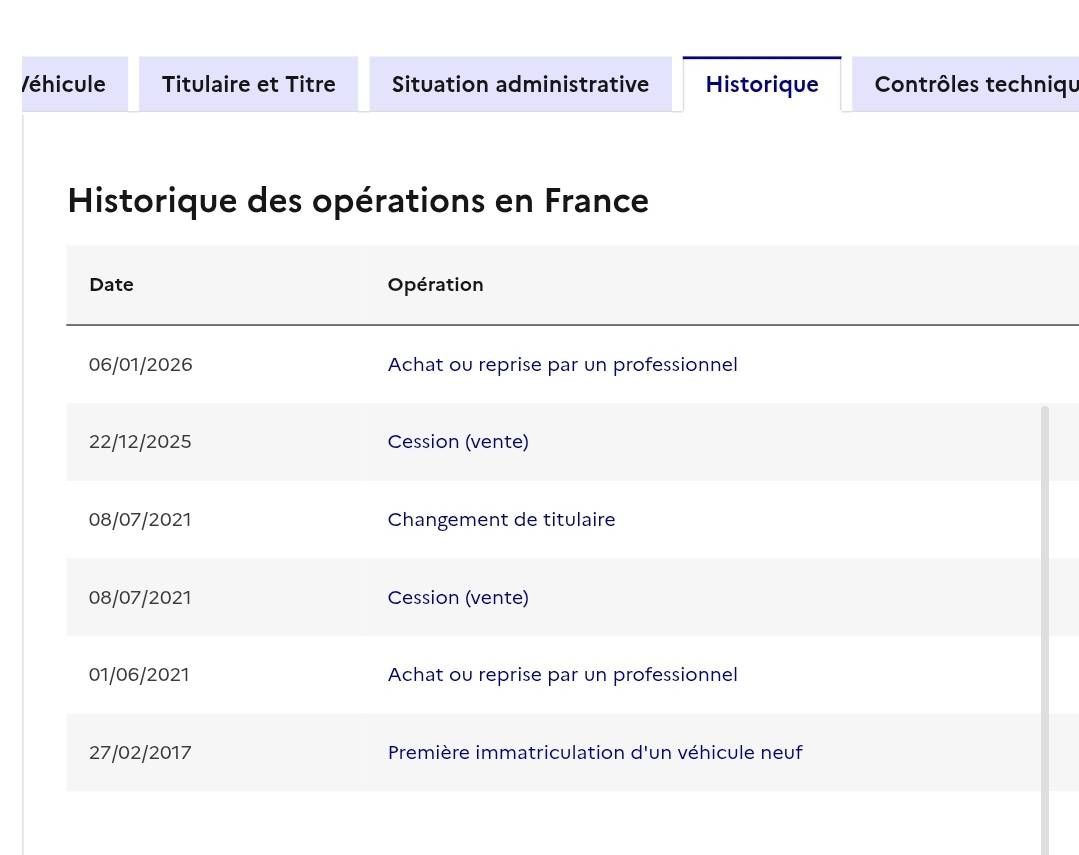1079x855 pixels.
Task: Go to the partially visible Véhicule tab
Action: coord(68,85)
